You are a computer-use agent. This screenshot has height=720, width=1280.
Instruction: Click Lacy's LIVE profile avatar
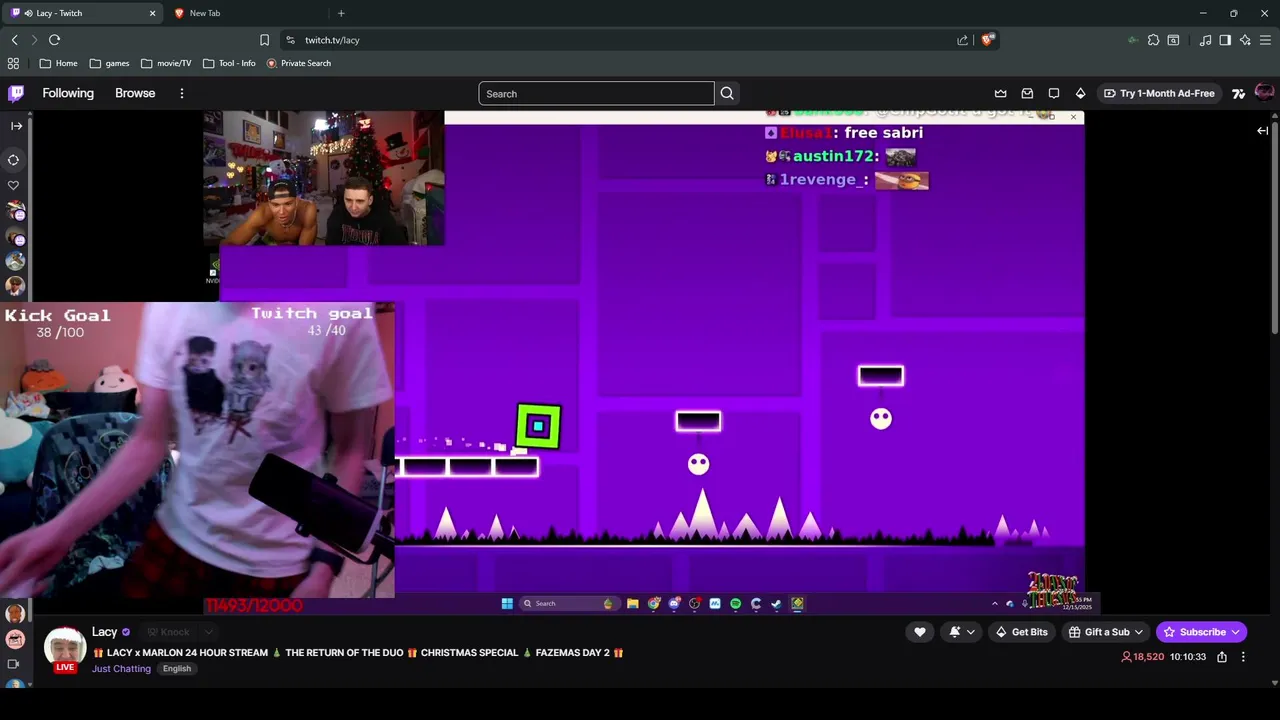65,648
